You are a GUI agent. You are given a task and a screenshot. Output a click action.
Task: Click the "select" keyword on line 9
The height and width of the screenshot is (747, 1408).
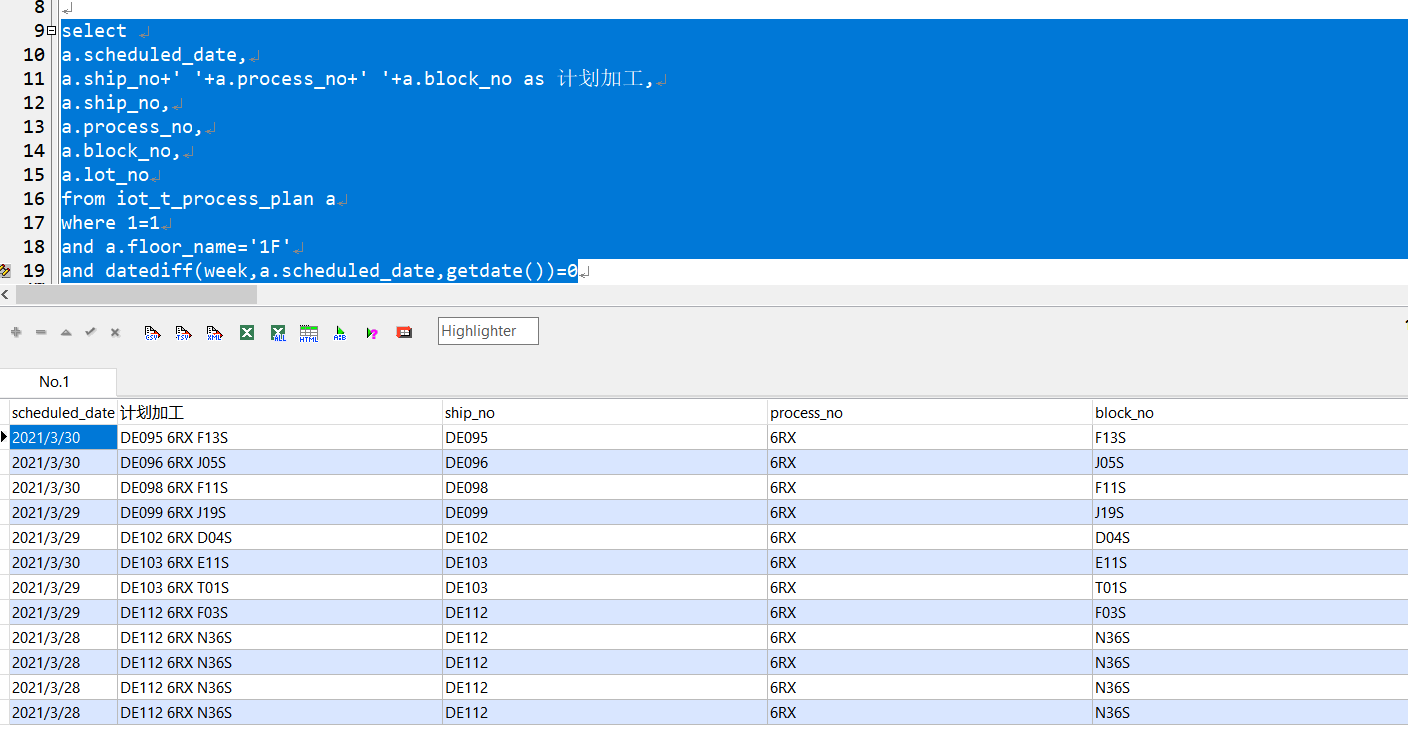pyautogui.click(x=94, y=31)
